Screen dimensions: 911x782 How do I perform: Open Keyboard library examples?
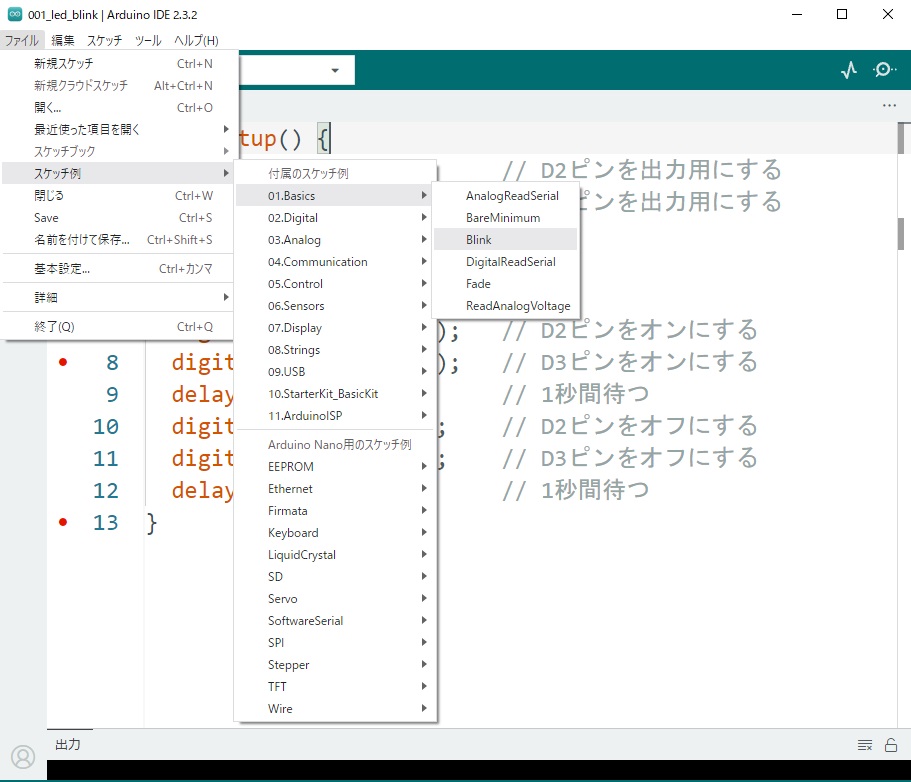335,533
